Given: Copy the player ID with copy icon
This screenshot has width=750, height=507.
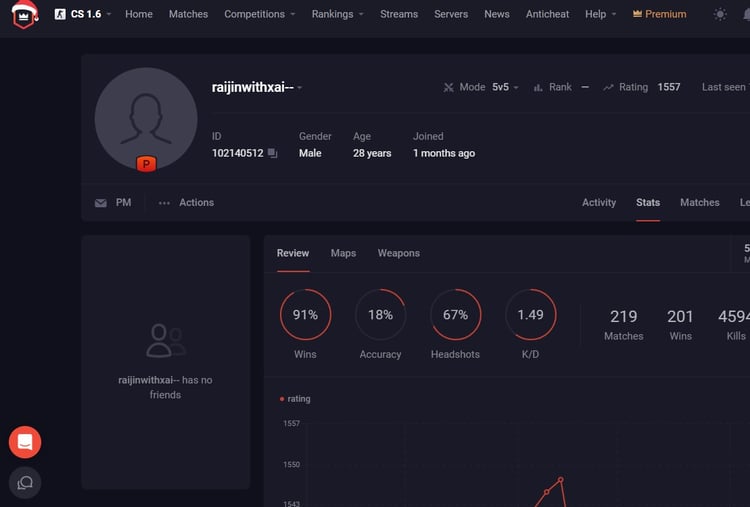Looking at the screenshot, I should pyautogui.click(x=272, y=153).
